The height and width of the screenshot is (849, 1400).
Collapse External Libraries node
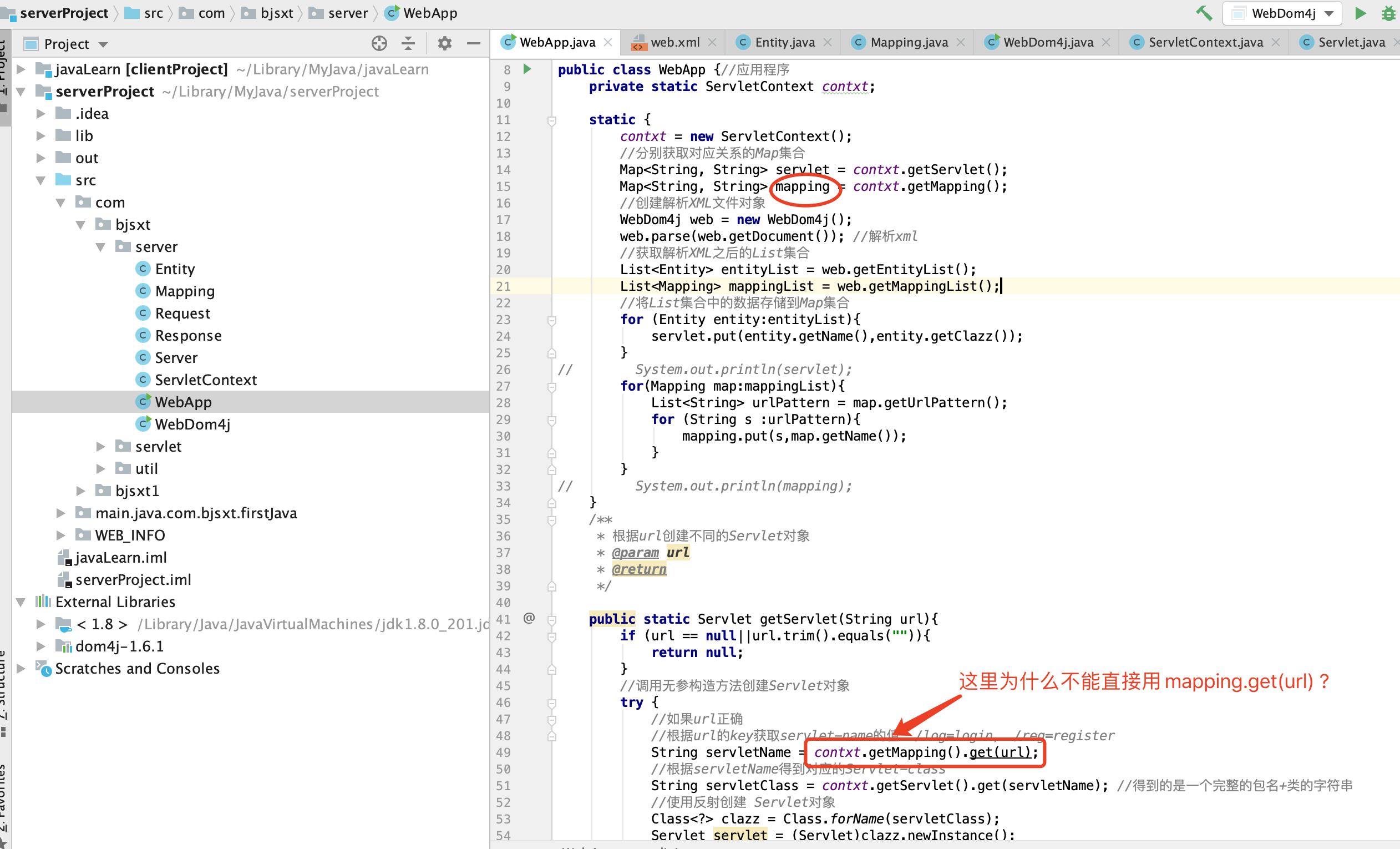pos(21,602)
